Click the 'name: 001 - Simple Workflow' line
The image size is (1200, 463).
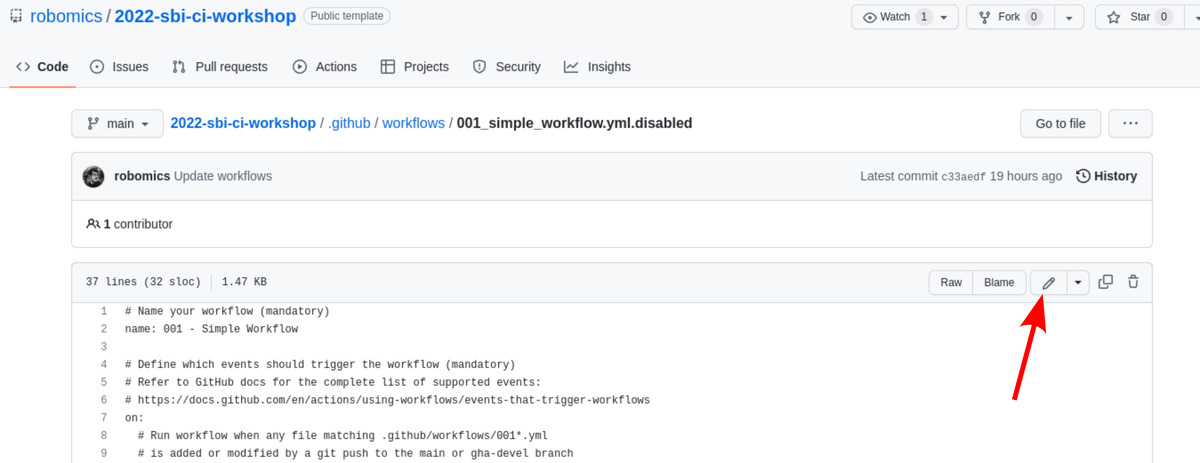tap(211, 329)
